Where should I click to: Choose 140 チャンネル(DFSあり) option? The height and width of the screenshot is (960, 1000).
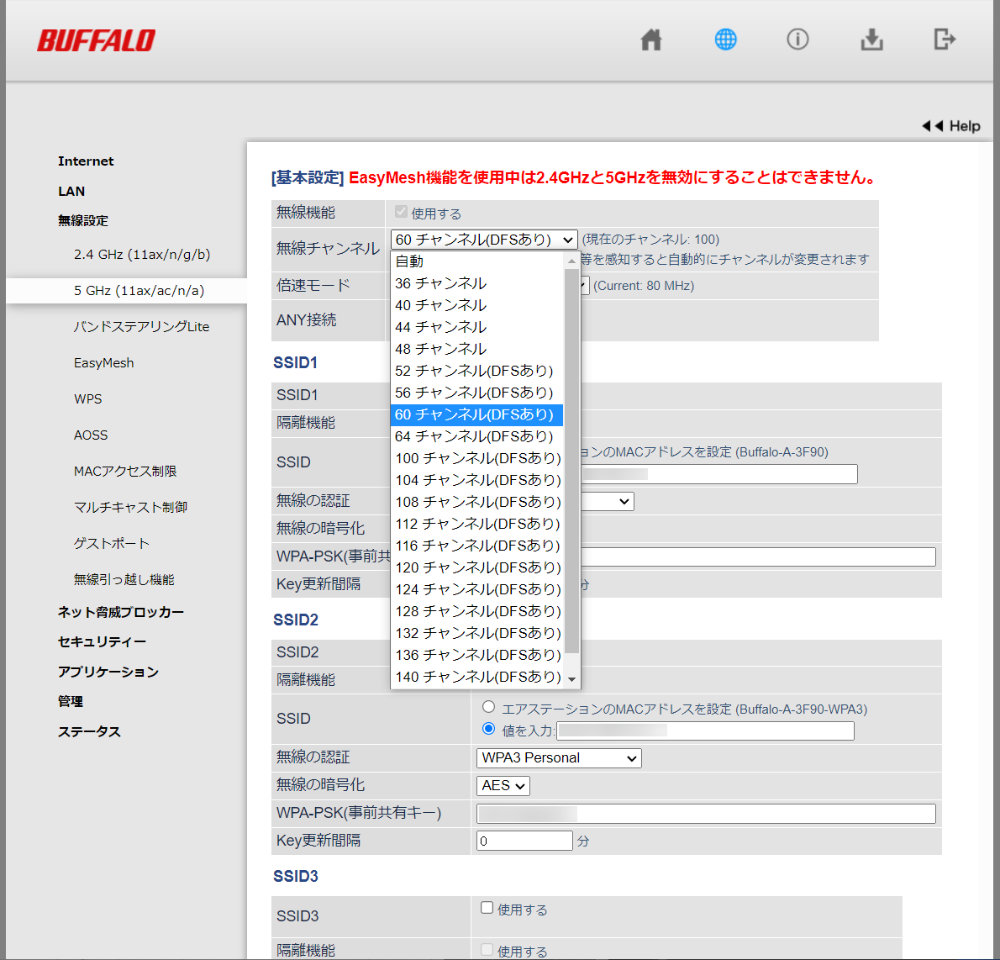point(476,677)
